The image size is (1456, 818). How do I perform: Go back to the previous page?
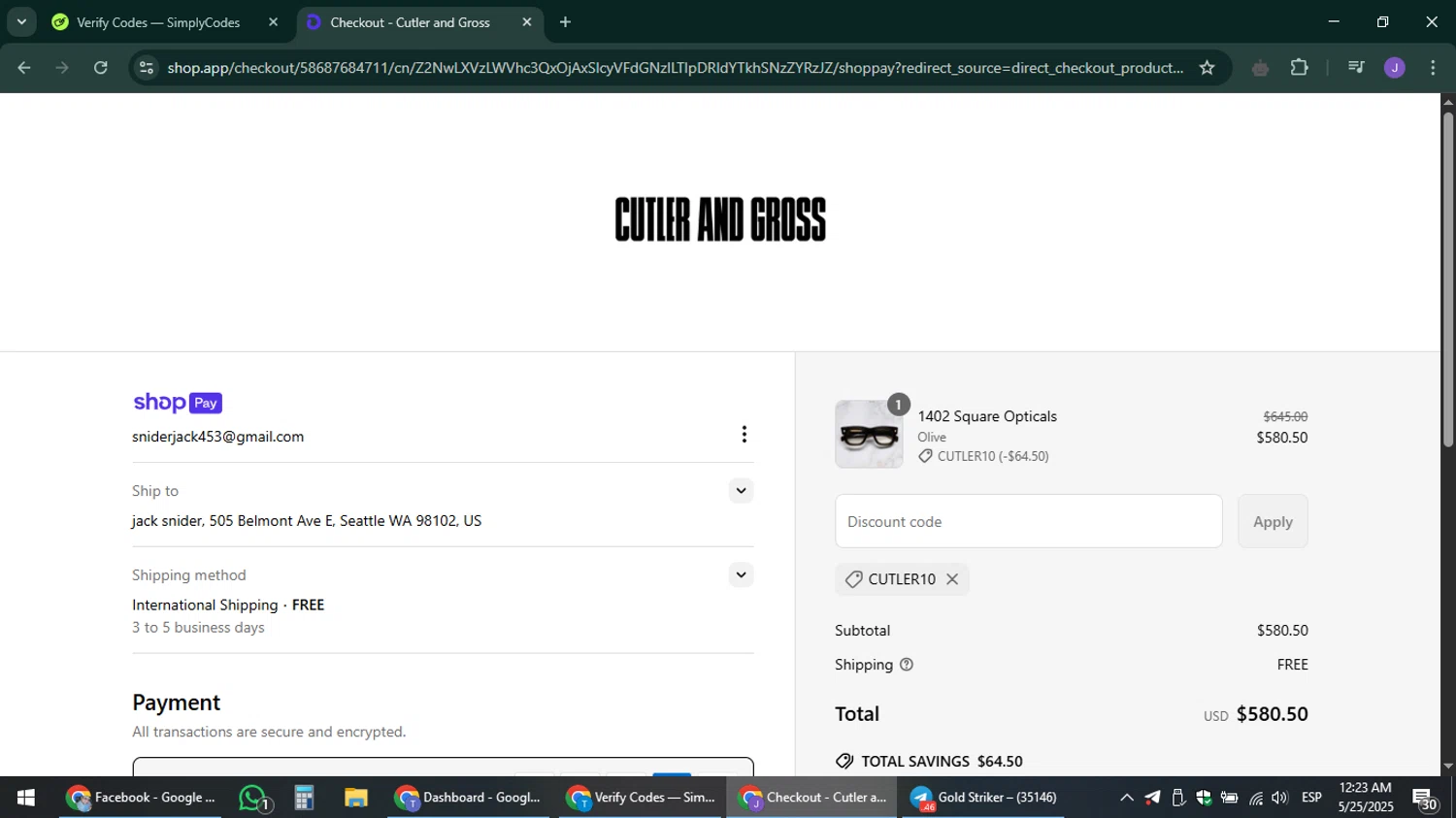tap(24, 68)
